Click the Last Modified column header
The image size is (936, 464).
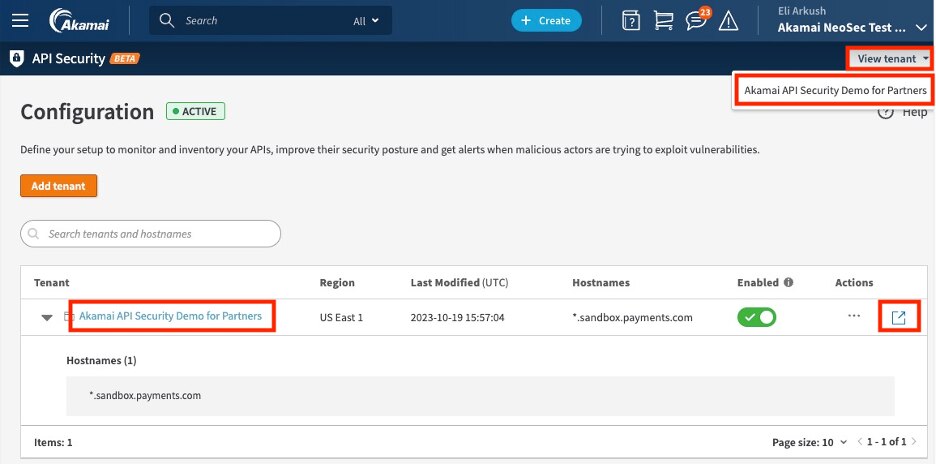(460, 282)
